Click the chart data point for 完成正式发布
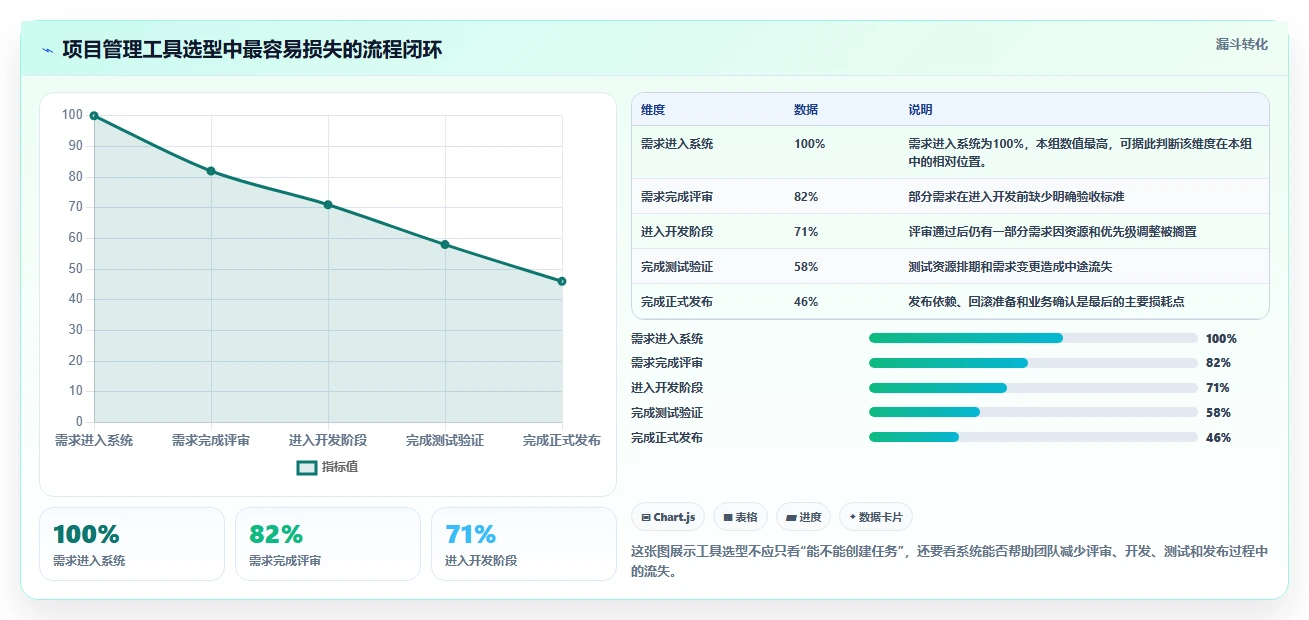The height and width of the screenshot is (620, 1309). click(562, 281)
